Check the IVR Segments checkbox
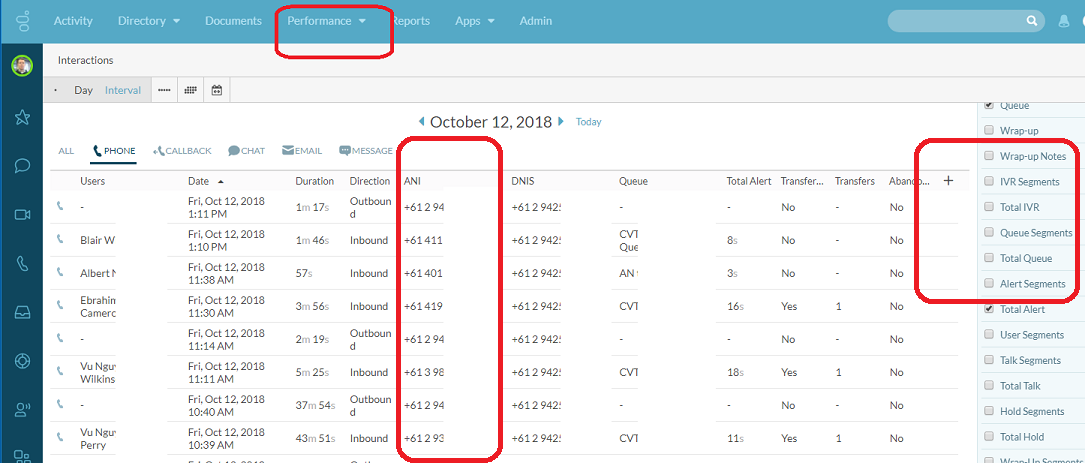The image size is (1085, 463). (989, 181)
